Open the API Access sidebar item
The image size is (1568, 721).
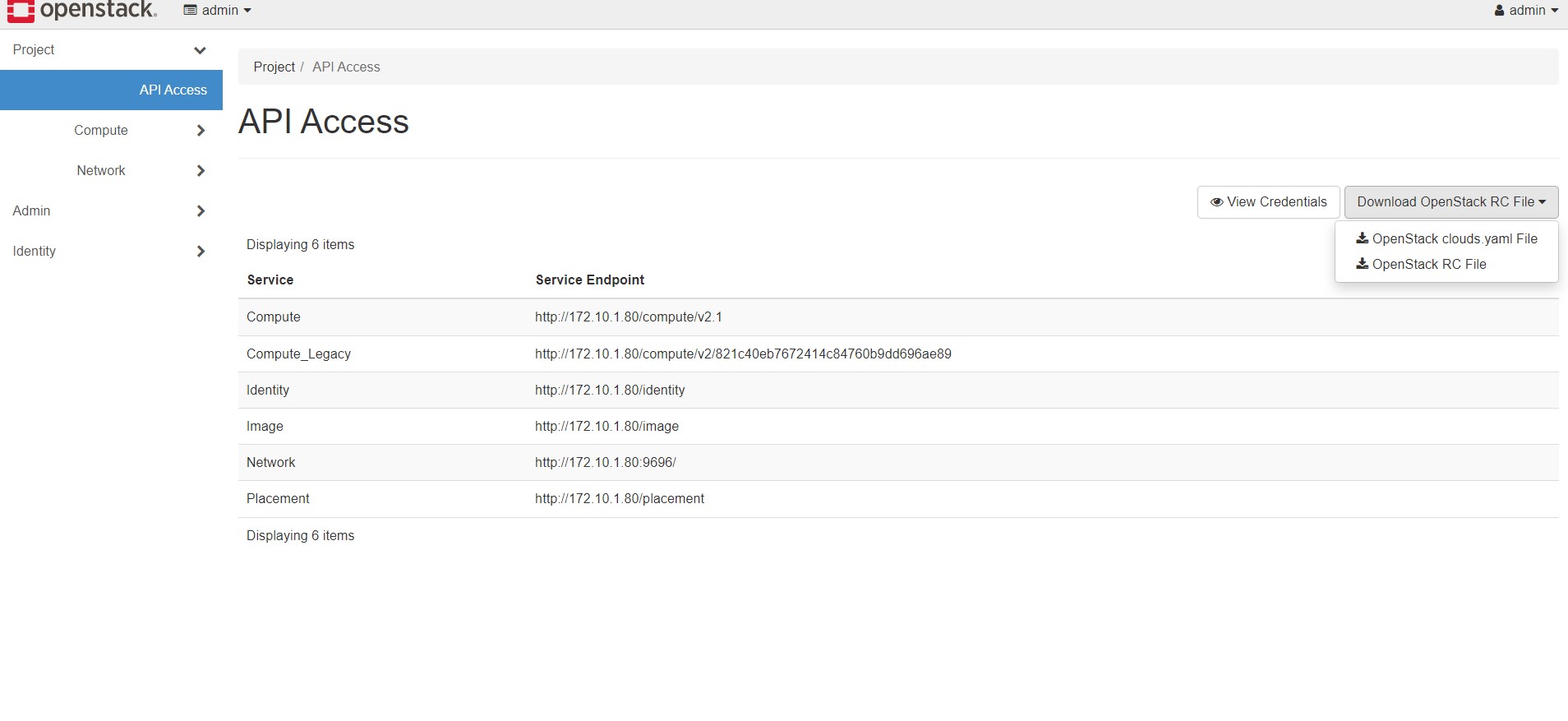(173, 90)
